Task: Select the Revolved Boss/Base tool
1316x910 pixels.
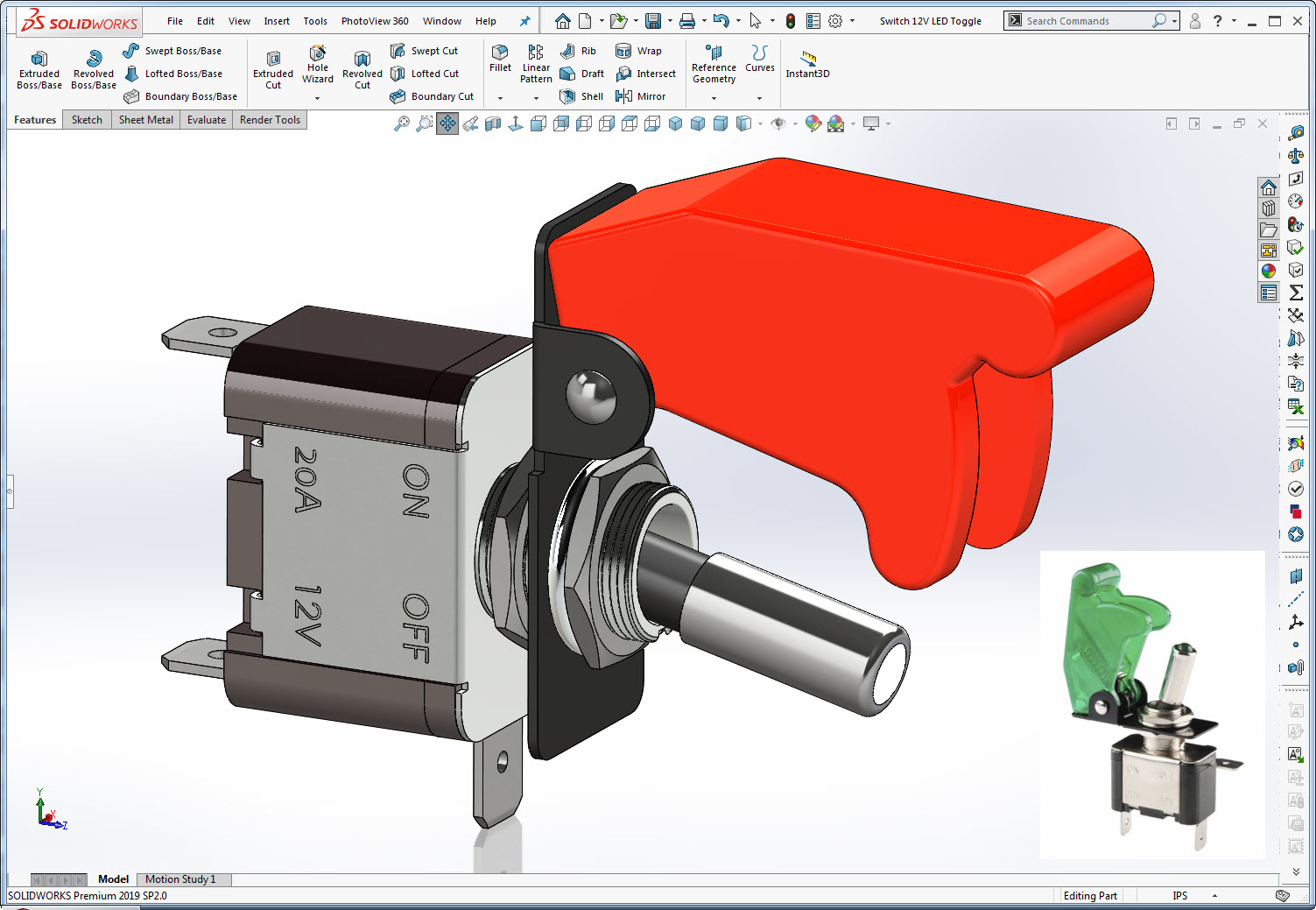Action: tap(94, 69)
